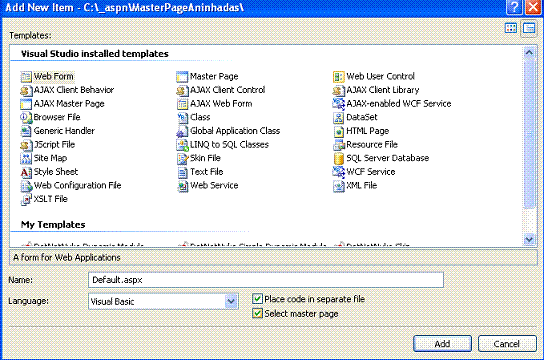The image size is (544, 360).
Task: Choose the Style Sheet icon
Action: tap(26, 172)
